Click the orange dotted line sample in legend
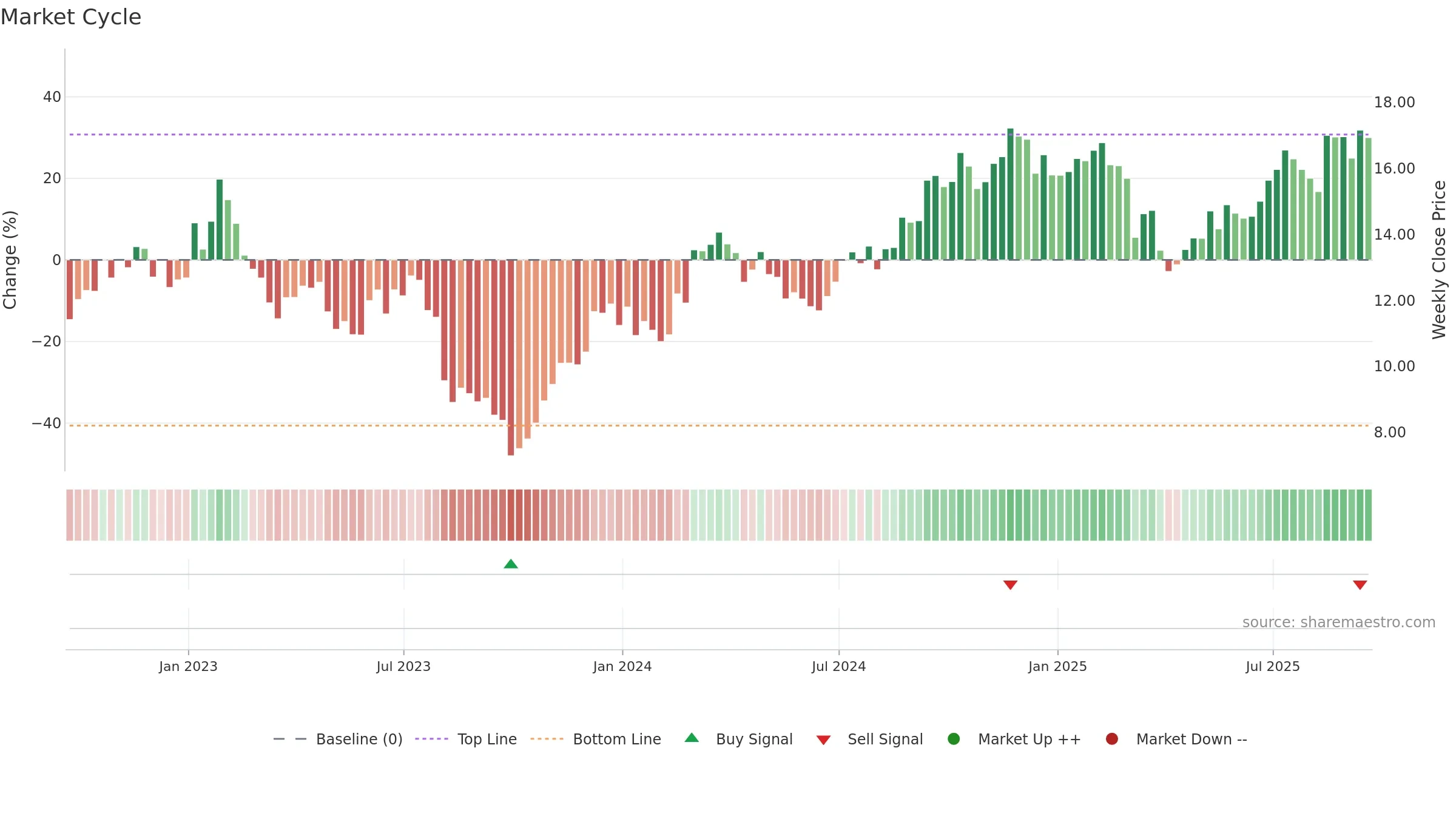 click(x=547, y=739)
